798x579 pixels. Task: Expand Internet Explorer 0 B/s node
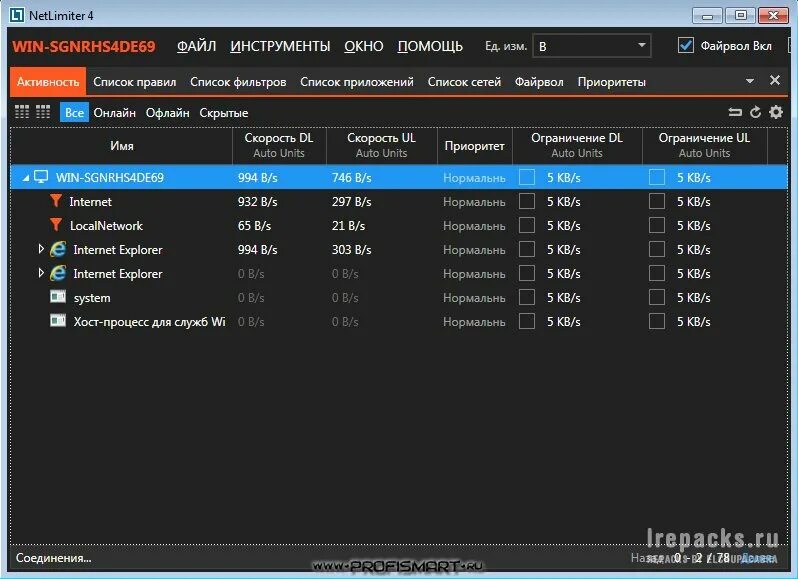41,273
